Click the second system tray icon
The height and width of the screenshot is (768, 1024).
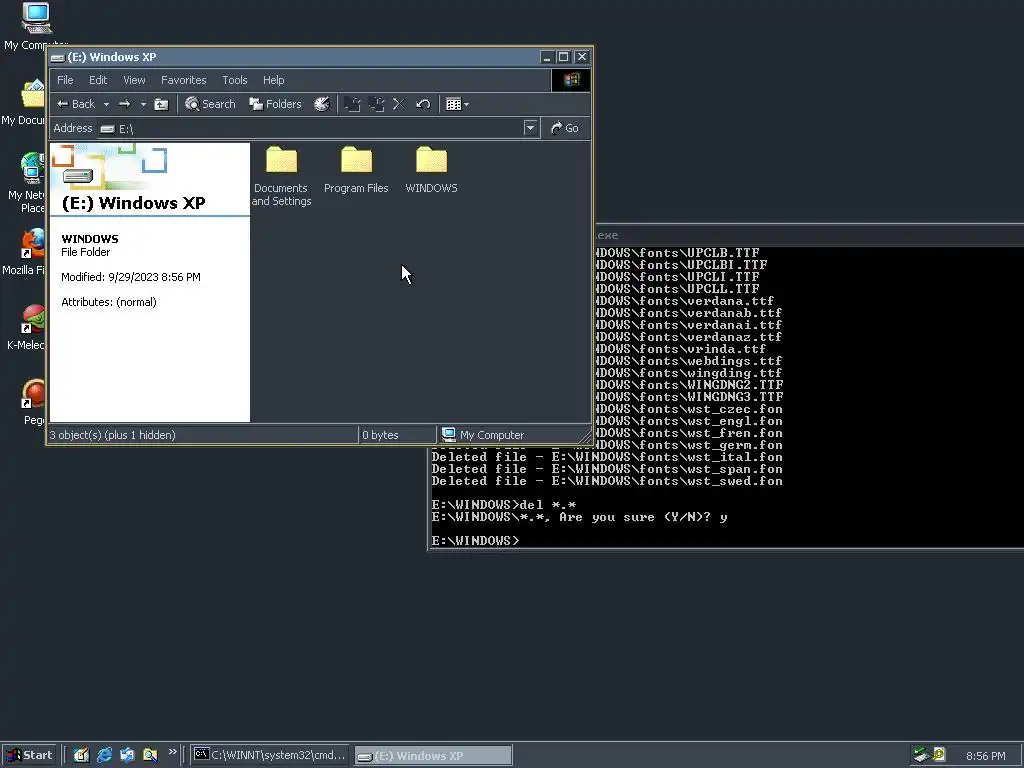(x=938, y=754)
